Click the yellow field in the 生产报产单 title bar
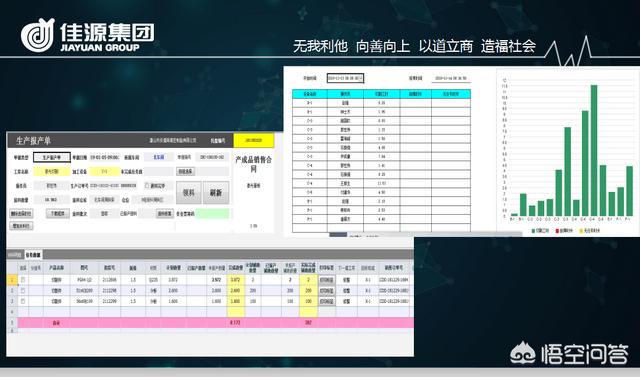Image resolution: width=640 pixels, height=377 pixels. tap(253, 140)
